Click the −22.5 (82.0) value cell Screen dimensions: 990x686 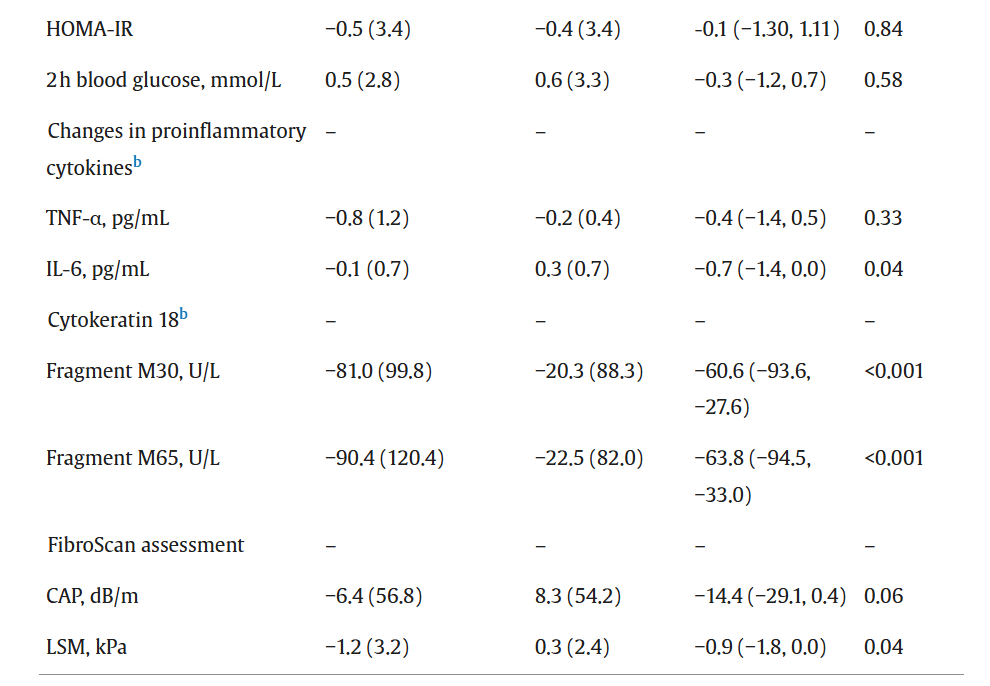tap(589, 459)
